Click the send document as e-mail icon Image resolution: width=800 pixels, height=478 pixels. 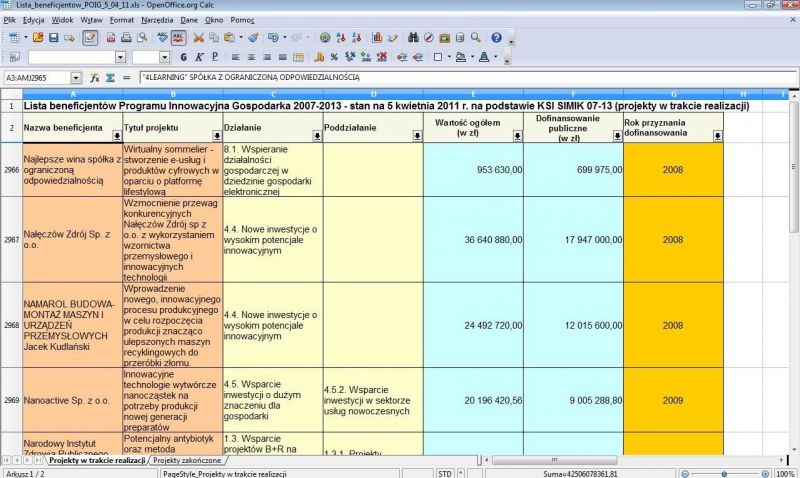[x=69, y=38]
